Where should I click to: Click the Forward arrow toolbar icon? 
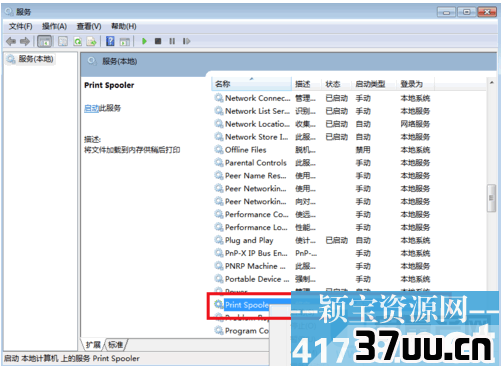coord(25,41)
